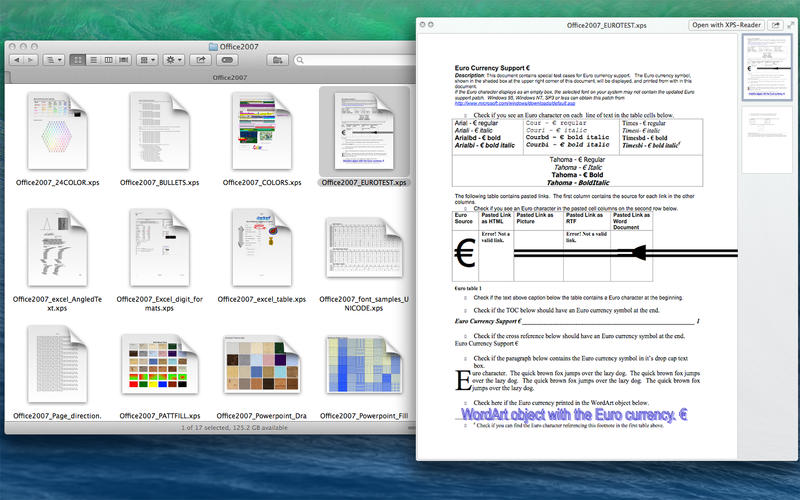Image resolution: width=800 pixels, height=500 pixels.
Task: Click Open with XPS-Reader button
Action: pyautogui.click(x=727, y=24)
